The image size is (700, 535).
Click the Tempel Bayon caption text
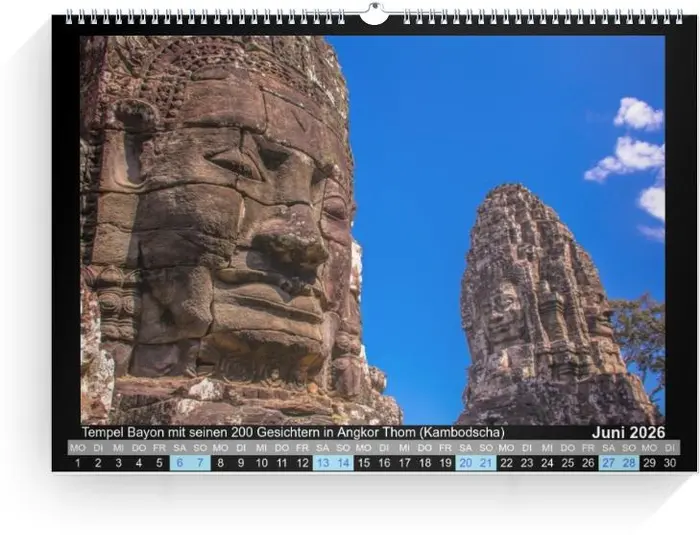click(x=292, y=432)
